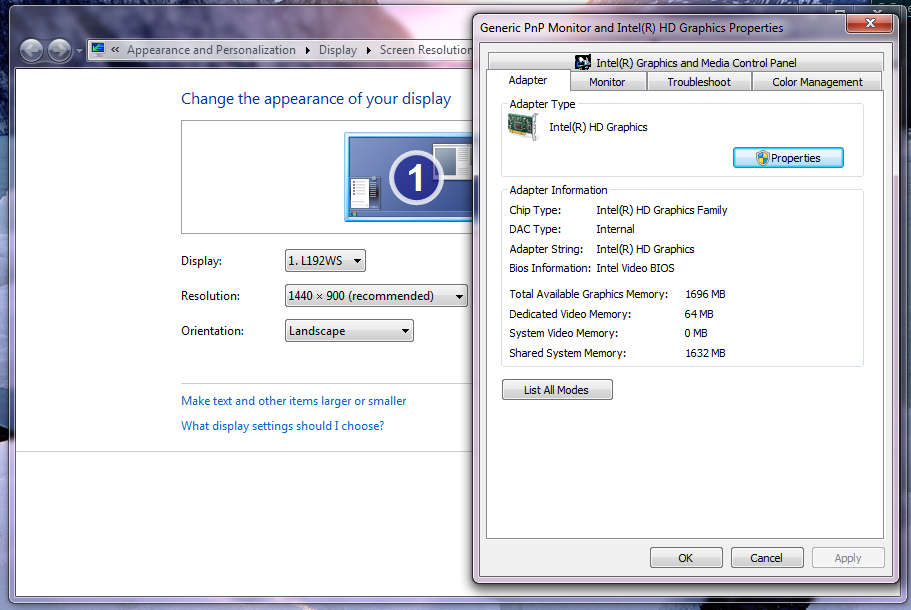Go back in the Screen Resolution window
This screenshot has width=911, height=610.
click(x=31, y=51)
